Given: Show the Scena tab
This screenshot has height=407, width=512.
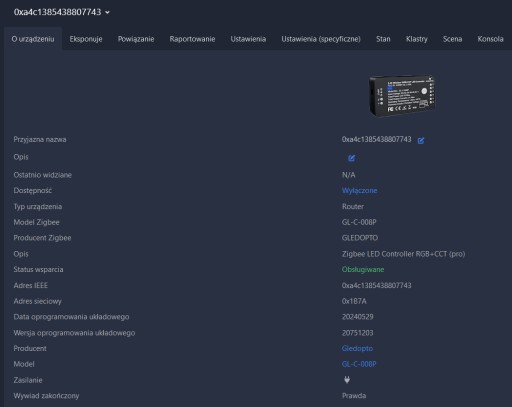Looking at the screenshot, I should (x=452, y=39).
